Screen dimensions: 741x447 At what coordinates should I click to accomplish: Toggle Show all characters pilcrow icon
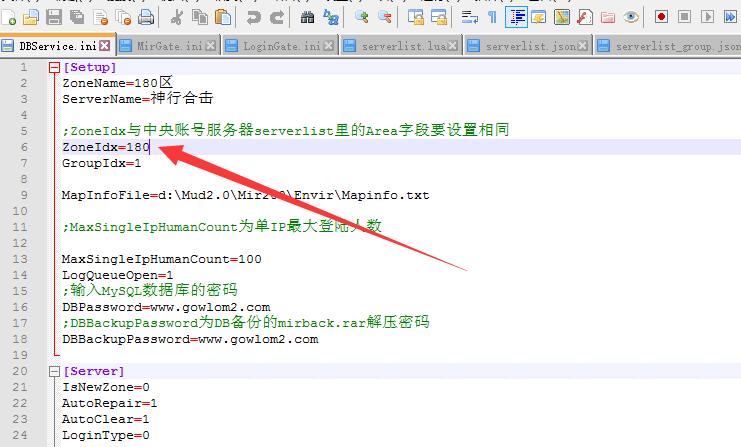[492, 17]
